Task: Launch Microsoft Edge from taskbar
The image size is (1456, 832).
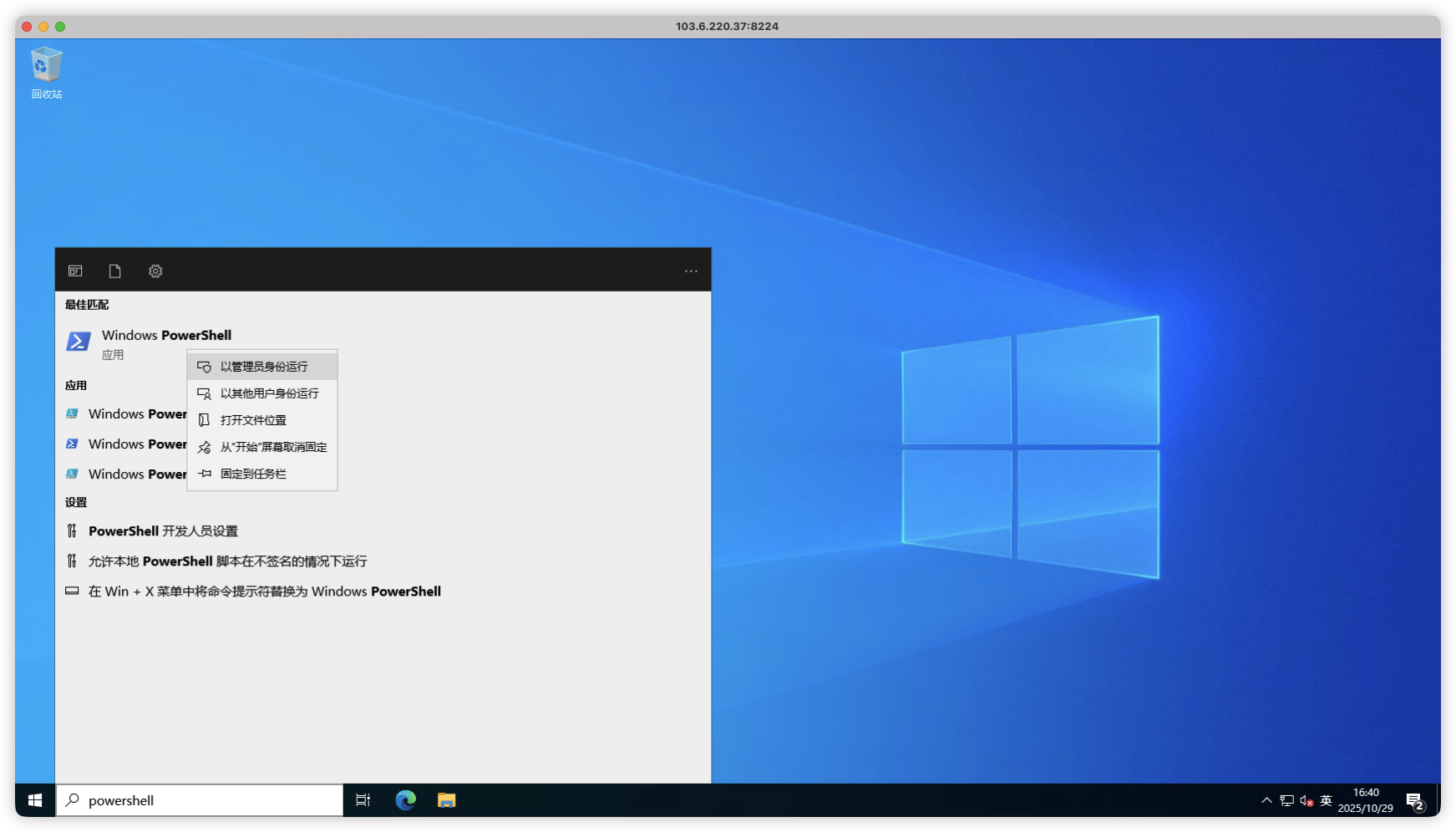Action: pyautogui.click(x=406, y=800)
